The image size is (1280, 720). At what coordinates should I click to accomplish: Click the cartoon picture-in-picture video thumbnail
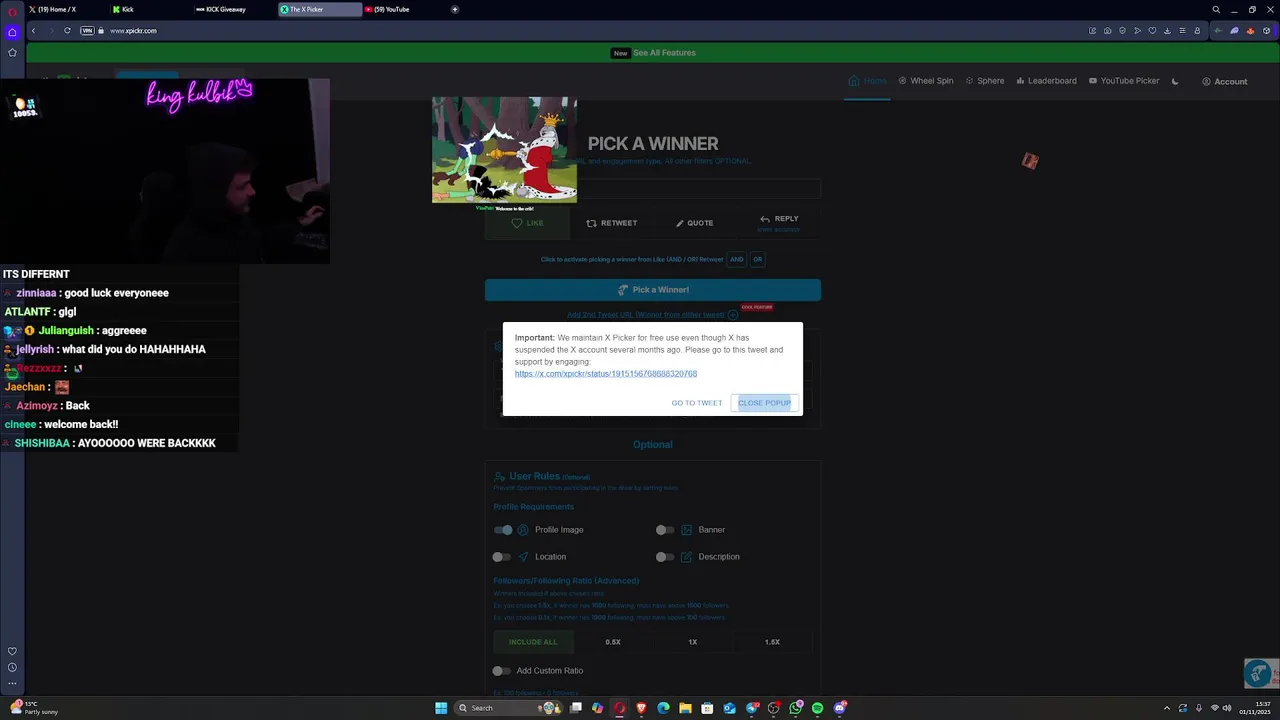coord(504,150)
